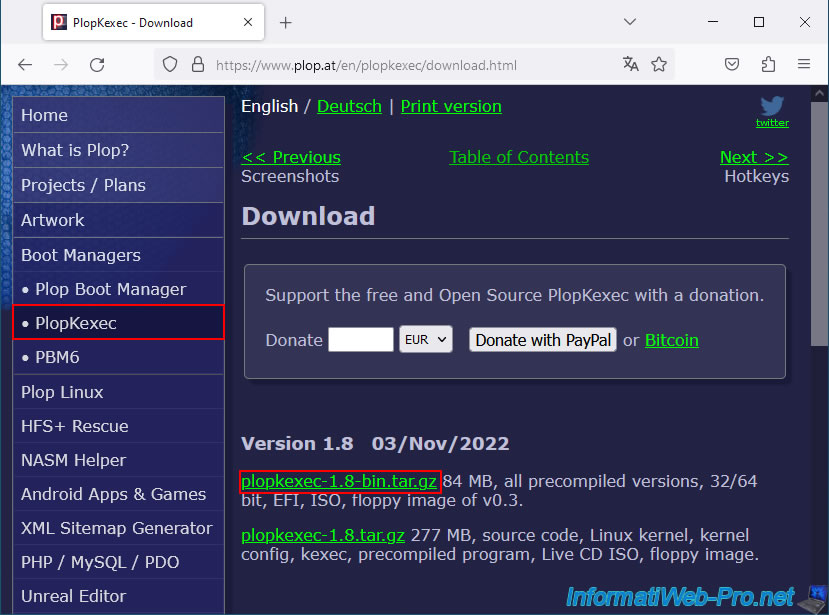Screen dimensions: 829x615
Task: Open the Pocket save icon
Action: [732, 64]
